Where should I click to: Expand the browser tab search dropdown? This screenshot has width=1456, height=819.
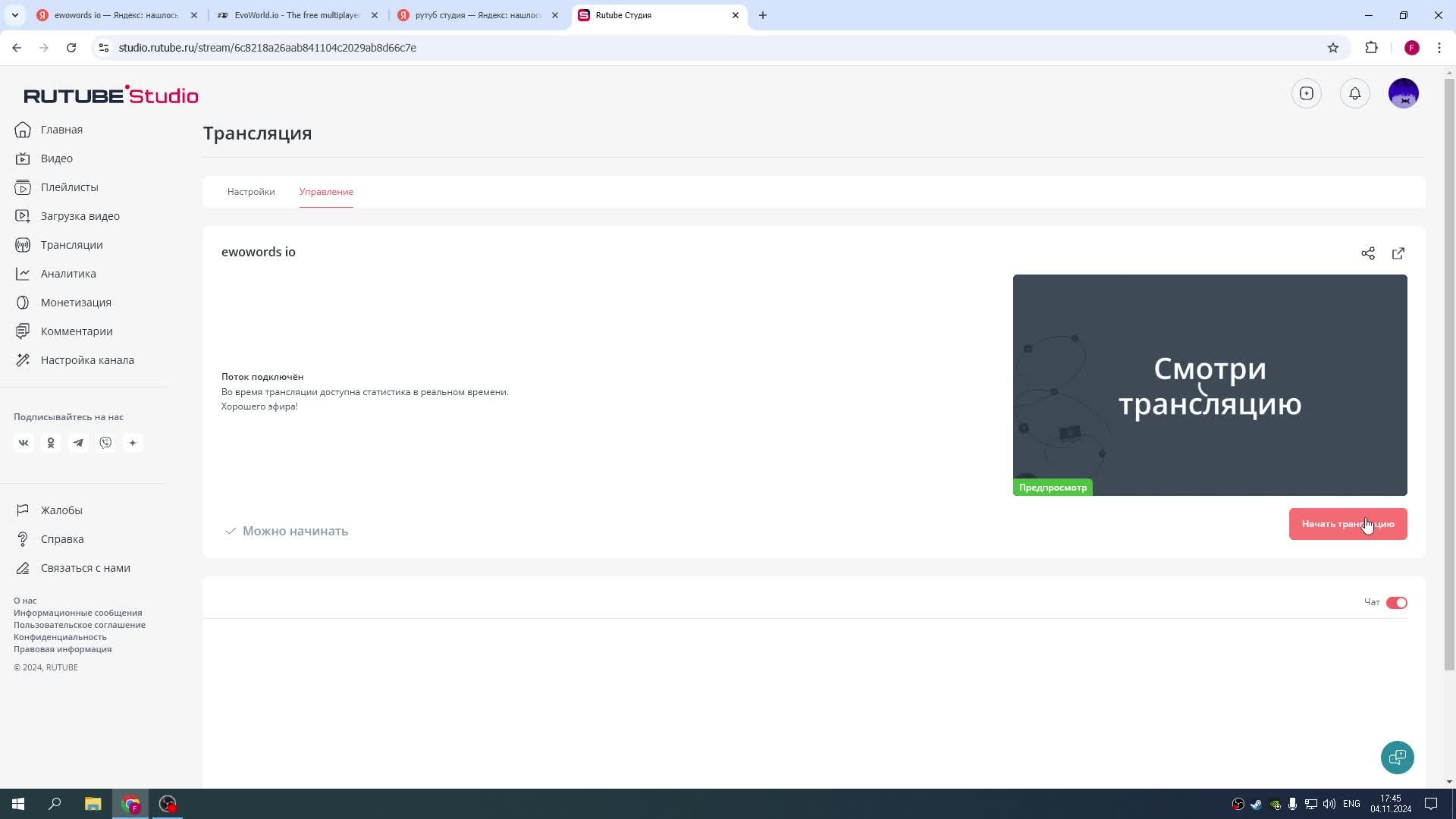point(14,15)
